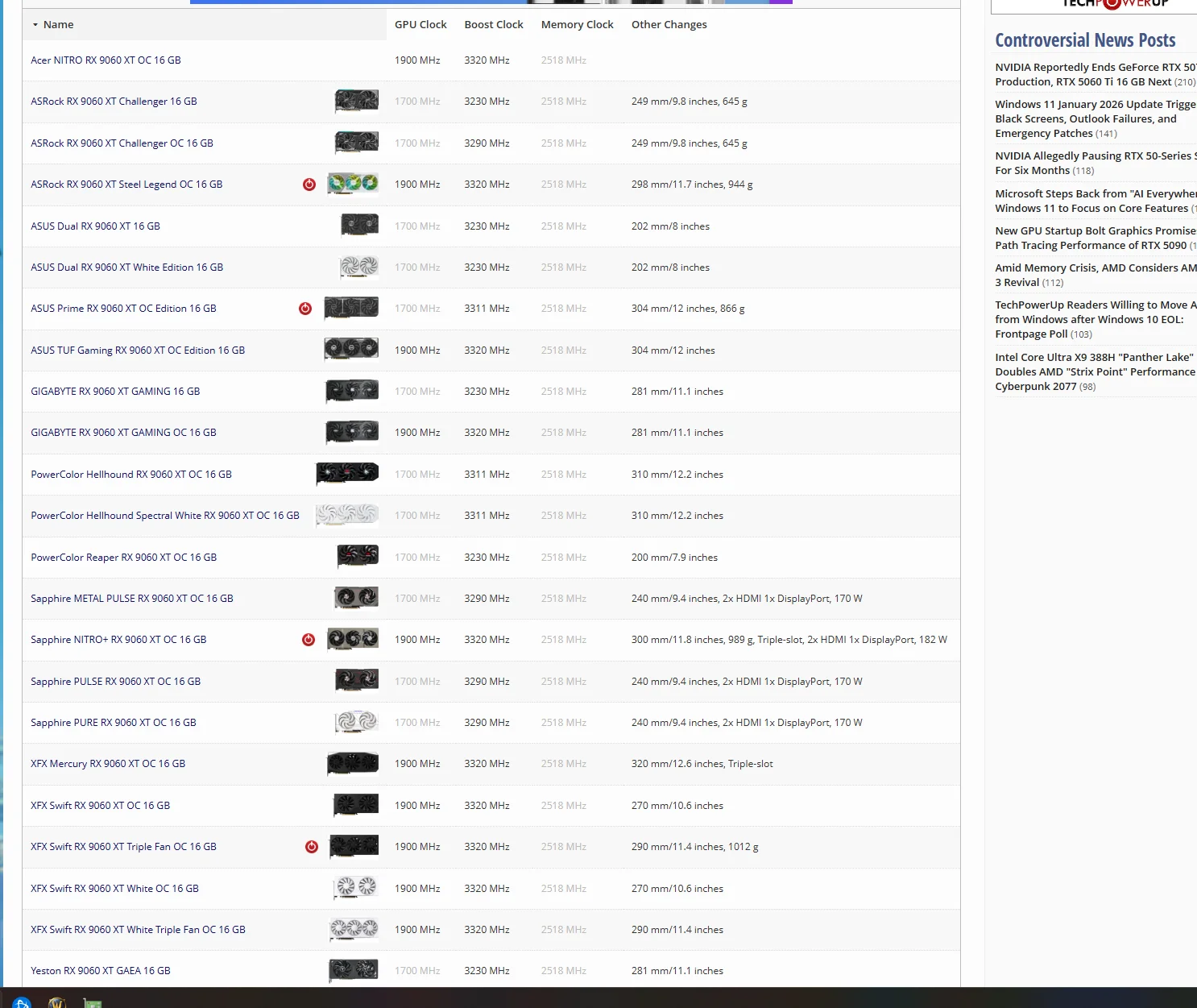Screen dimensions: 1197x1008
Task: Click the XFX Swift Triple Fan review badge
Action: click(x=311, y=847)
